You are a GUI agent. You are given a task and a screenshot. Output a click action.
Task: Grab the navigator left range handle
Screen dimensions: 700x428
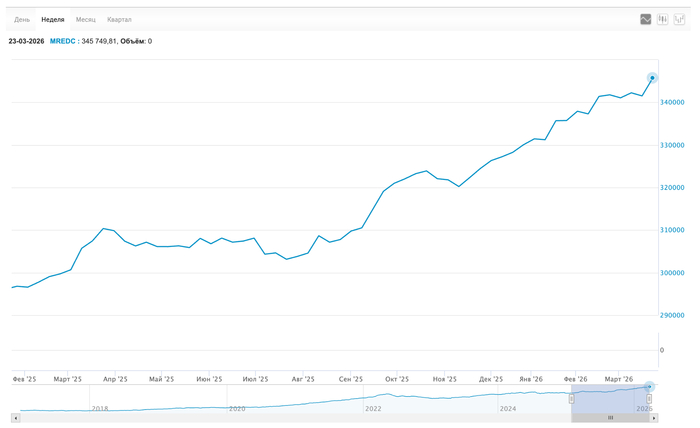(x=572, y=398)
